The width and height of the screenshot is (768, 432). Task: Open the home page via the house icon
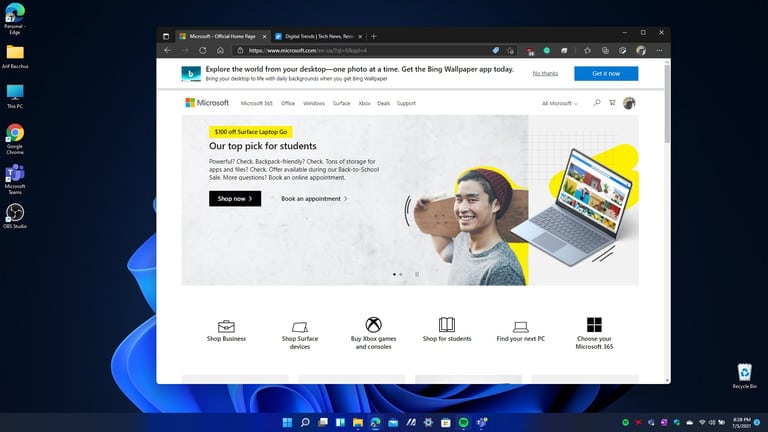point(220,50)
